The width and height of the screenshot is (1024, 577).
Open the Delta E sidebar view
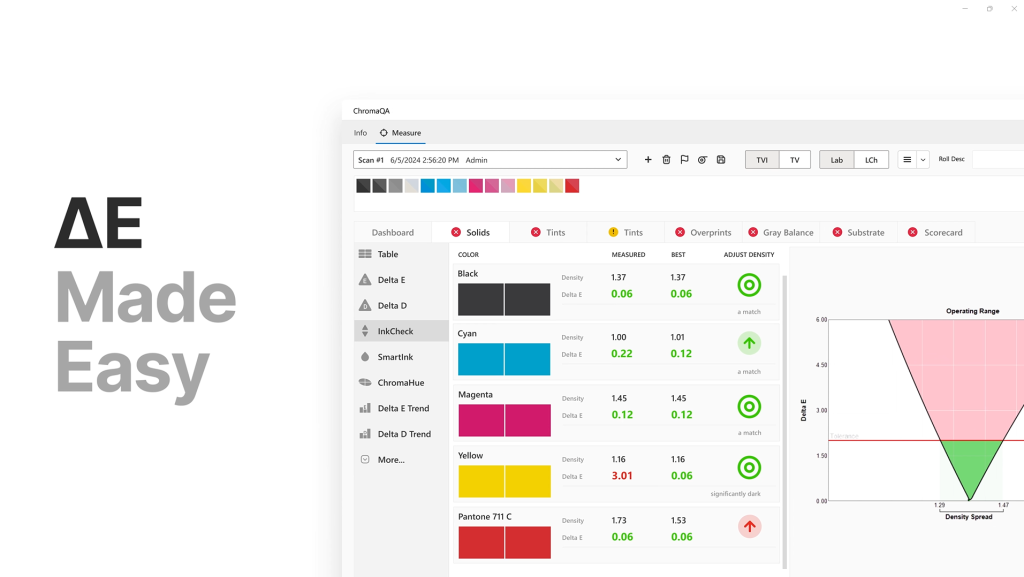point(391,280)
